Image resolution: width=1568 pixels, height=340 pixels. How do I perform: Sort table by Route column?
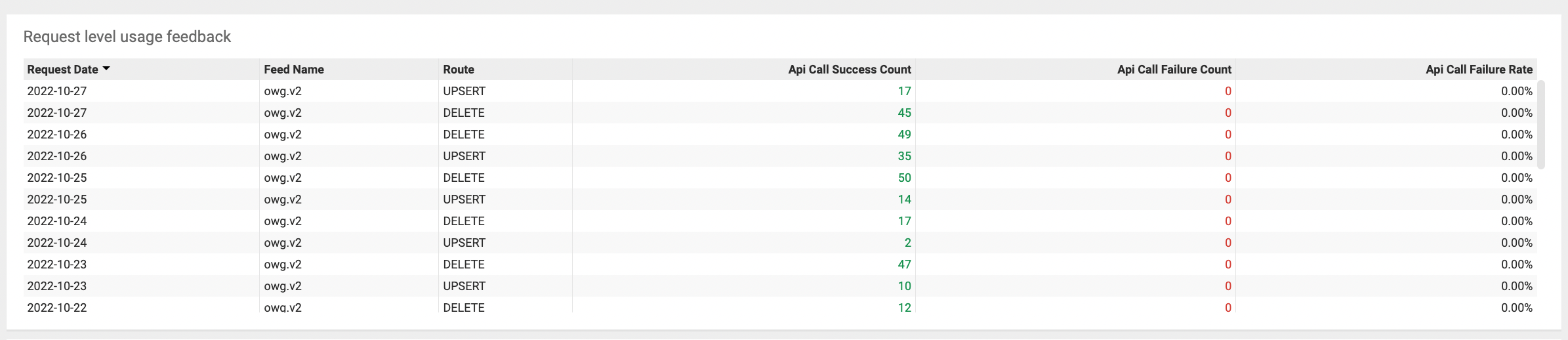[459, 70]
